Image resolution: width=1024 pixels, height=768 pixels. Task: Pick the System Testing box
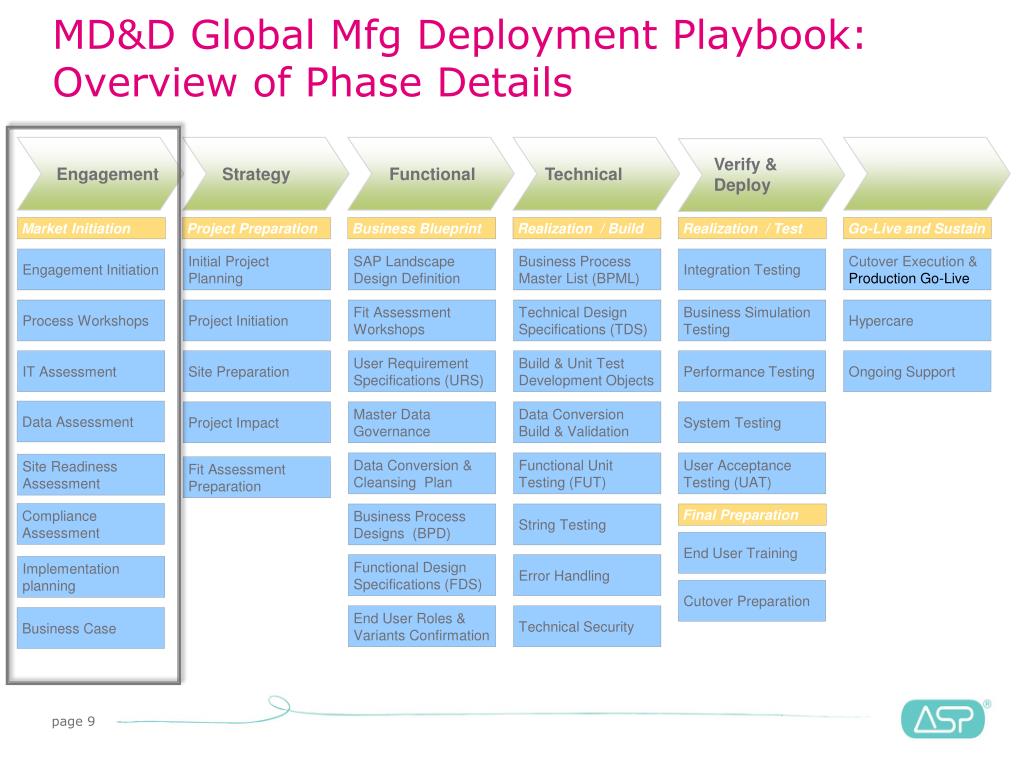click(752, 422)
